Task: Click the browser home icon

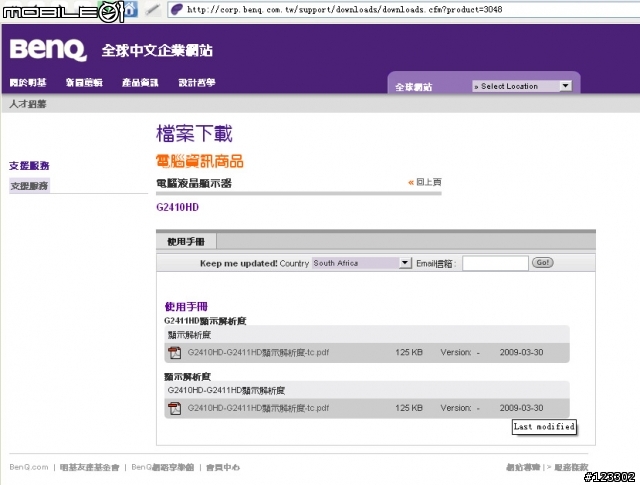Action: 130,9
